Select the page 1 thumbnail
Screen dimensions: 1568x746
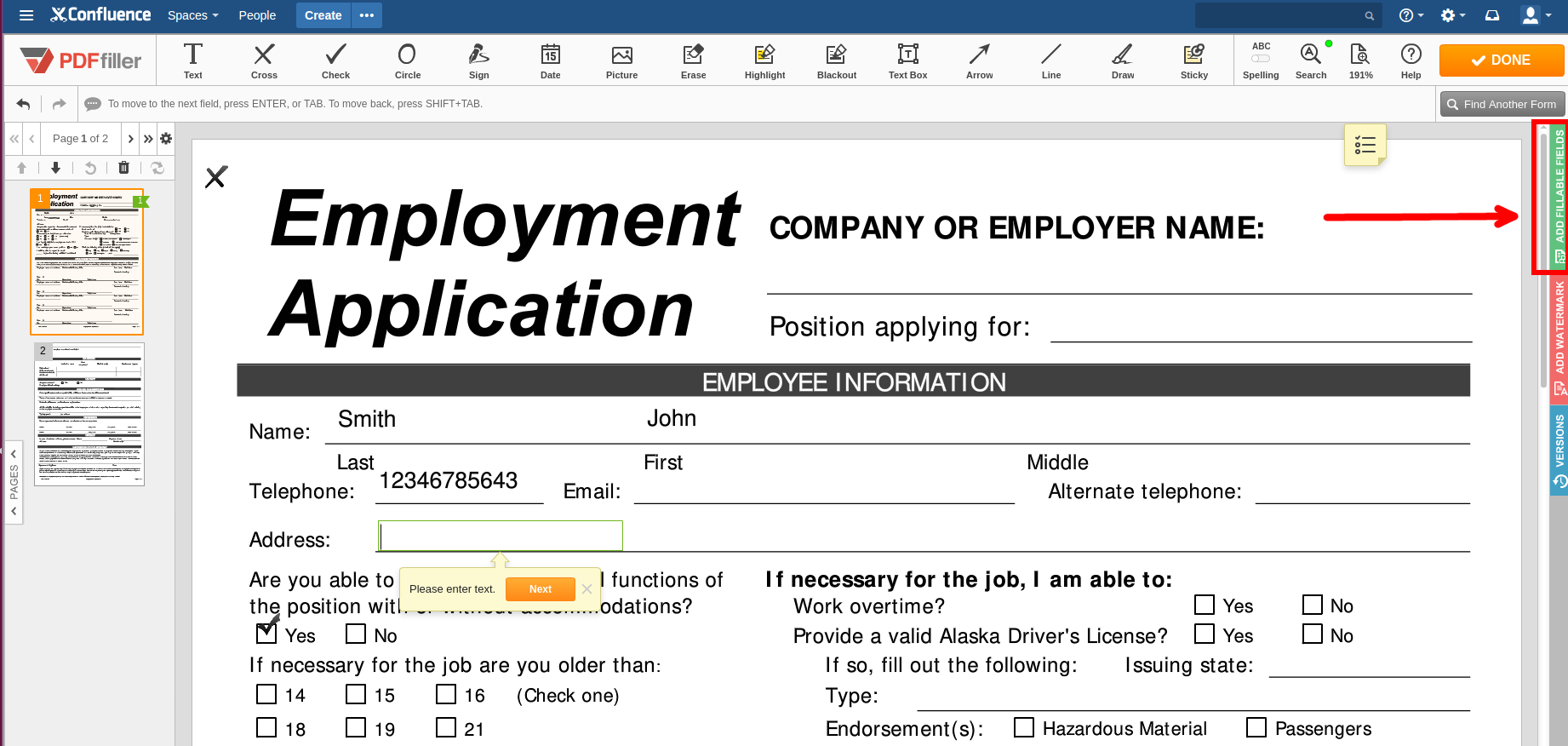(x=87, y=261)
